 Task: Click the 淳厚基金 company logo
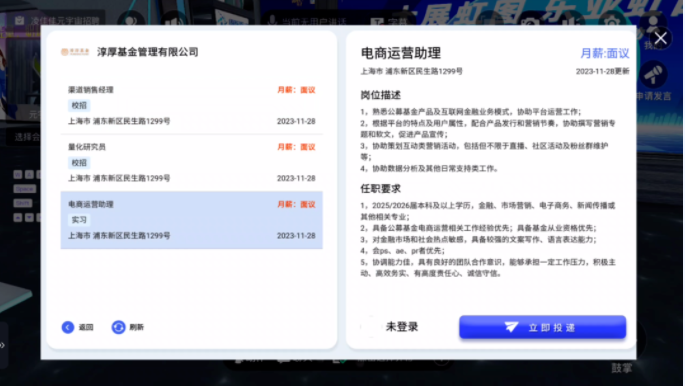(75, 52)
